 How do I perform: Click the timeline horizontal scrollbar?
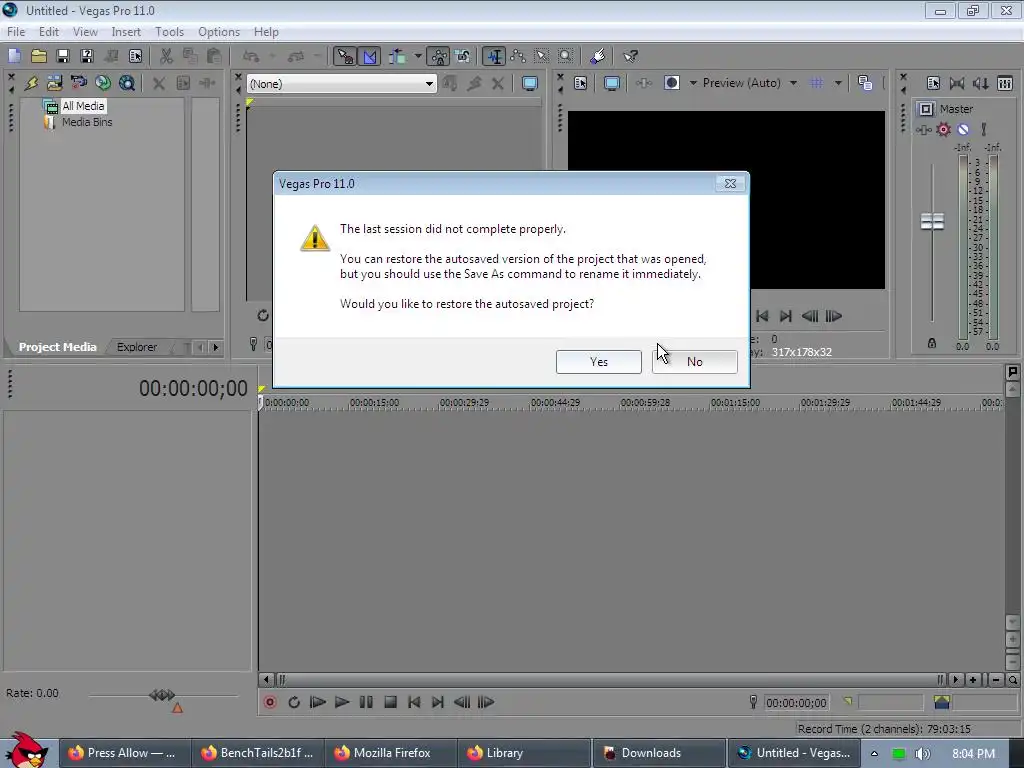coord(609,680)
